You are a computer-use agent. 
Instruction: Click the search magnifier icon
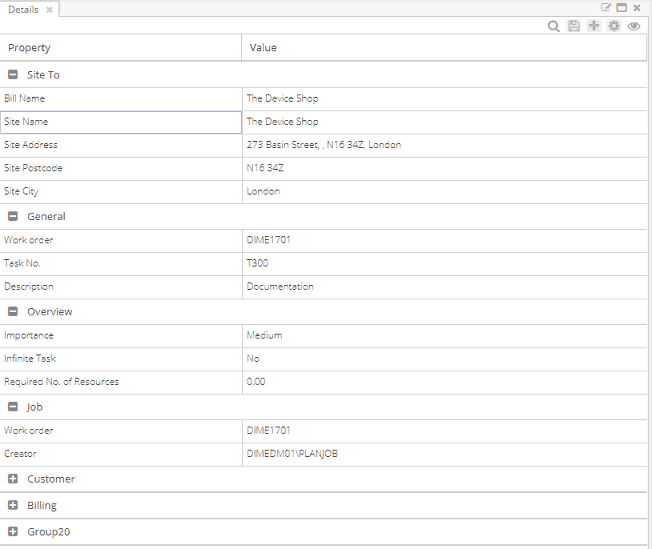pyautogui.click(x=553, y=26)
